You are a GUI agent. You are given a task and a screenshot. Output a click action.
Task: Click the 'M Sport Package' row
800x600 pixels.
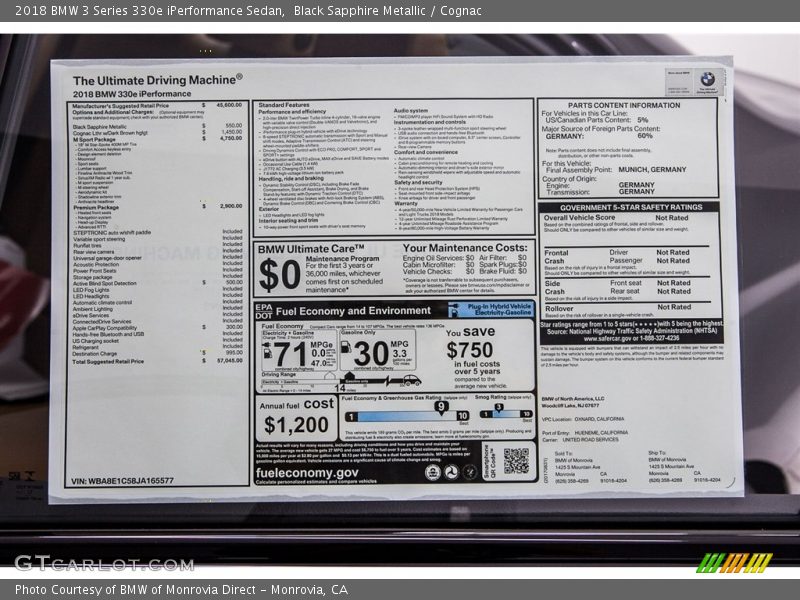[x=157, y=139]
